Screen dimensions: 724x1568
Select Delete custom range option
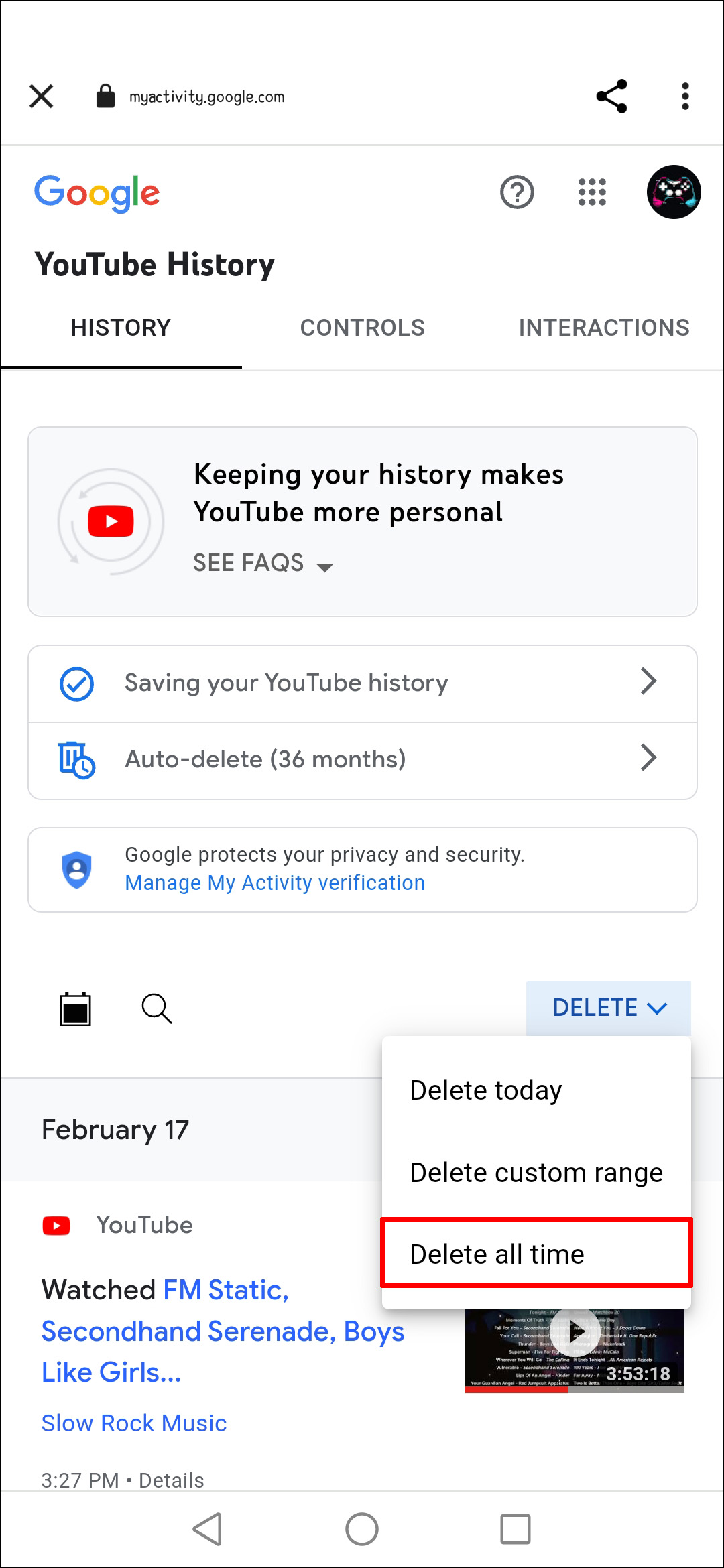click(535, 1173)
